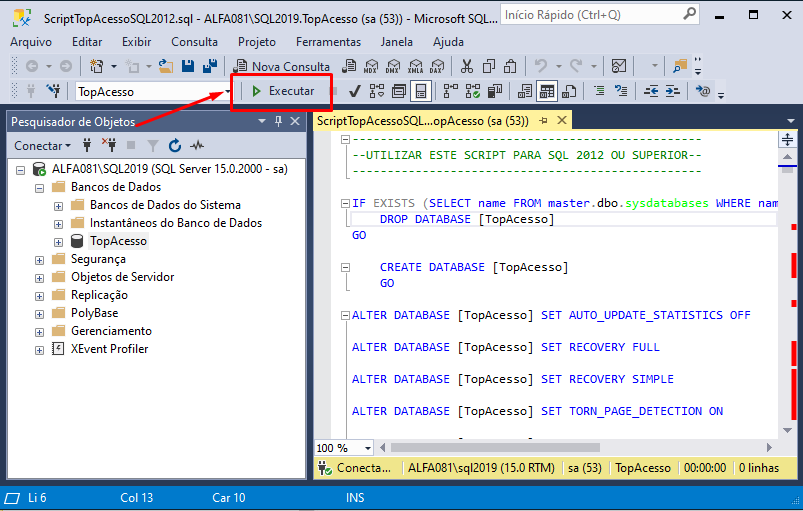Open Activity Monitor from Object Explorer toolbar
The width and height of the screenshot is (803, 511).
197,145
